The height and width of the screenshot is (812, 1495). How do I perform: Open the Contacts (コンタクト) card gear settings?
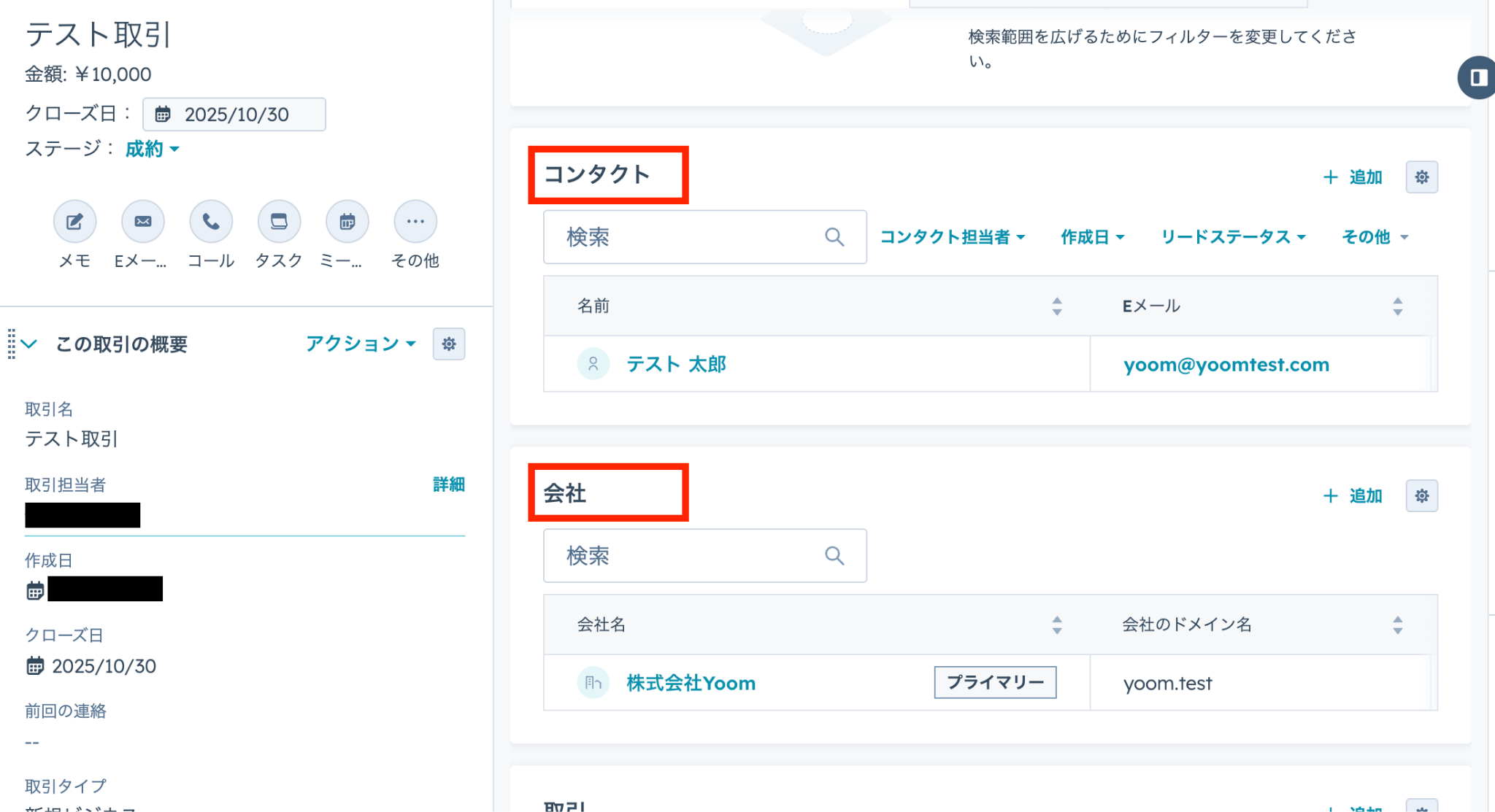click(1421, 177)
